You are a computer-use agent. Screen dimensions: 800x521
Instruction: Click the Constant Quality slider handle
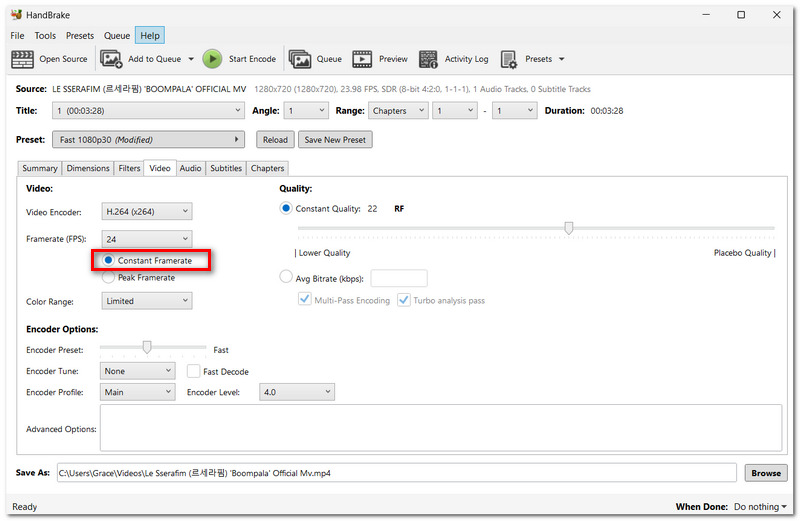[568, 228]
